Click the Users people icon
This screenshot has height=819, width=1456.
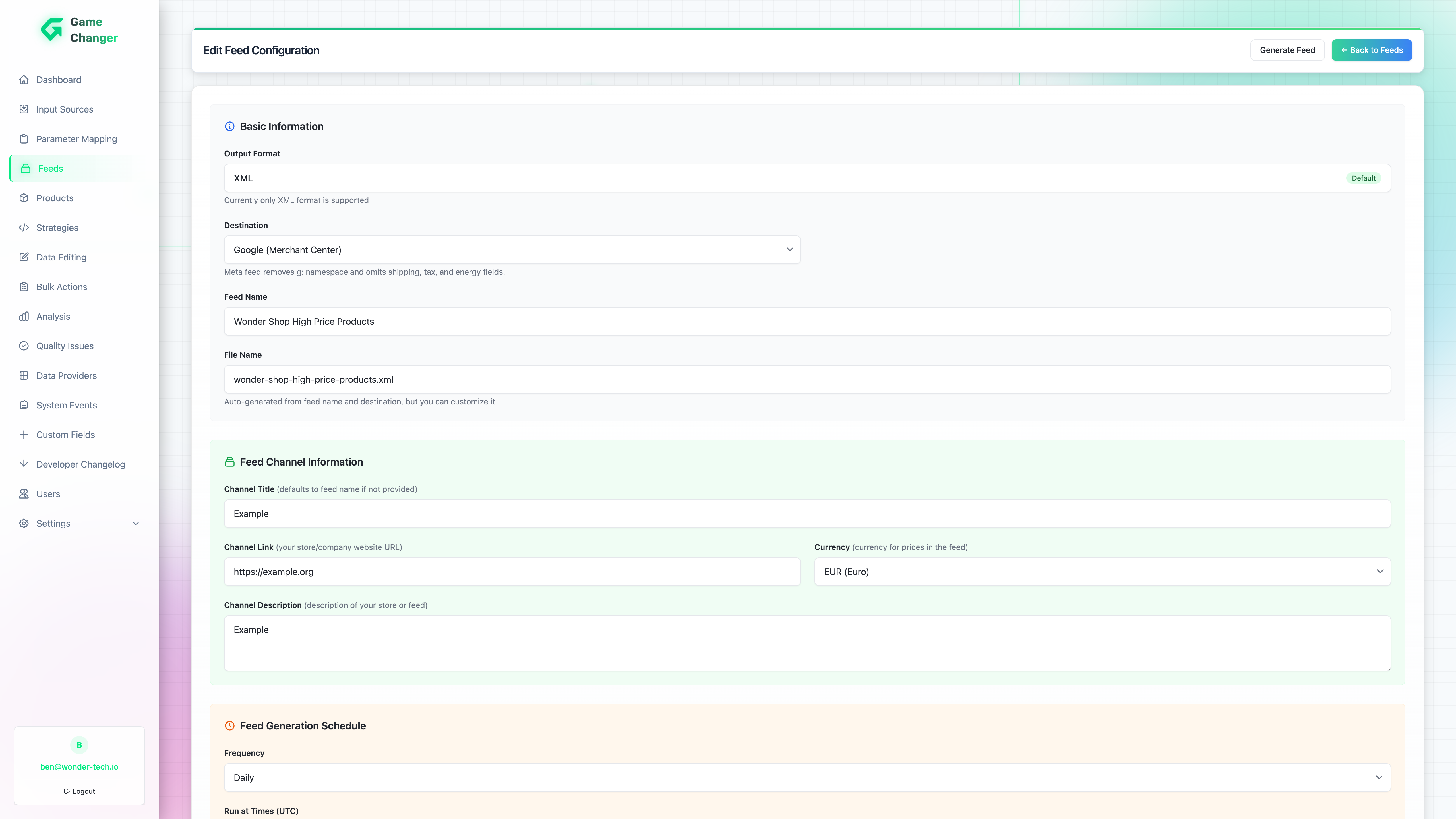pyautogui.click(x=24, y=494)
